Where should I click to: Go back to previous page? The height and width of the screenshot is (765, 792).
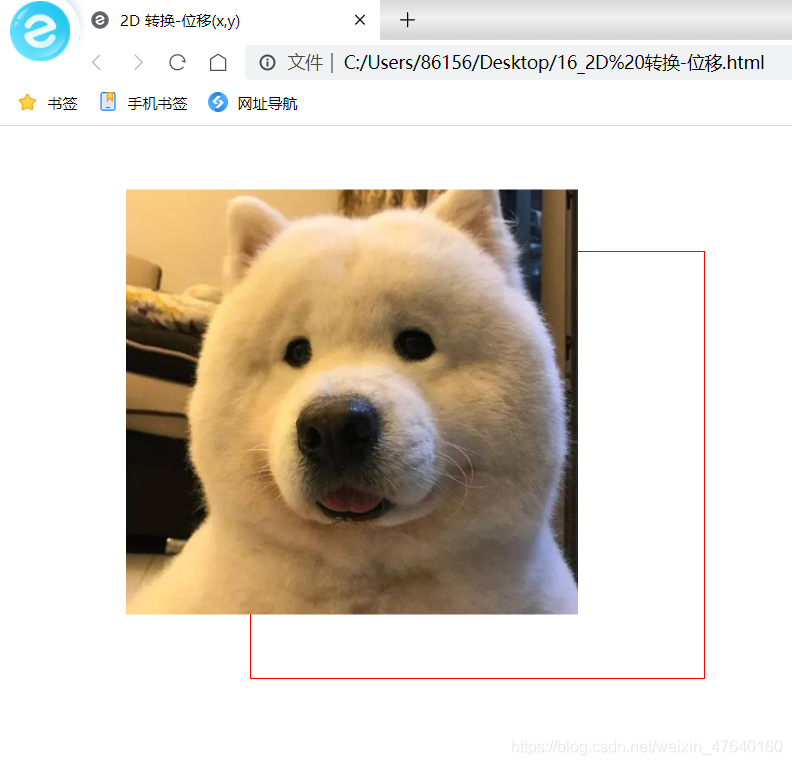pyautogui.click(x=97, y=63)
